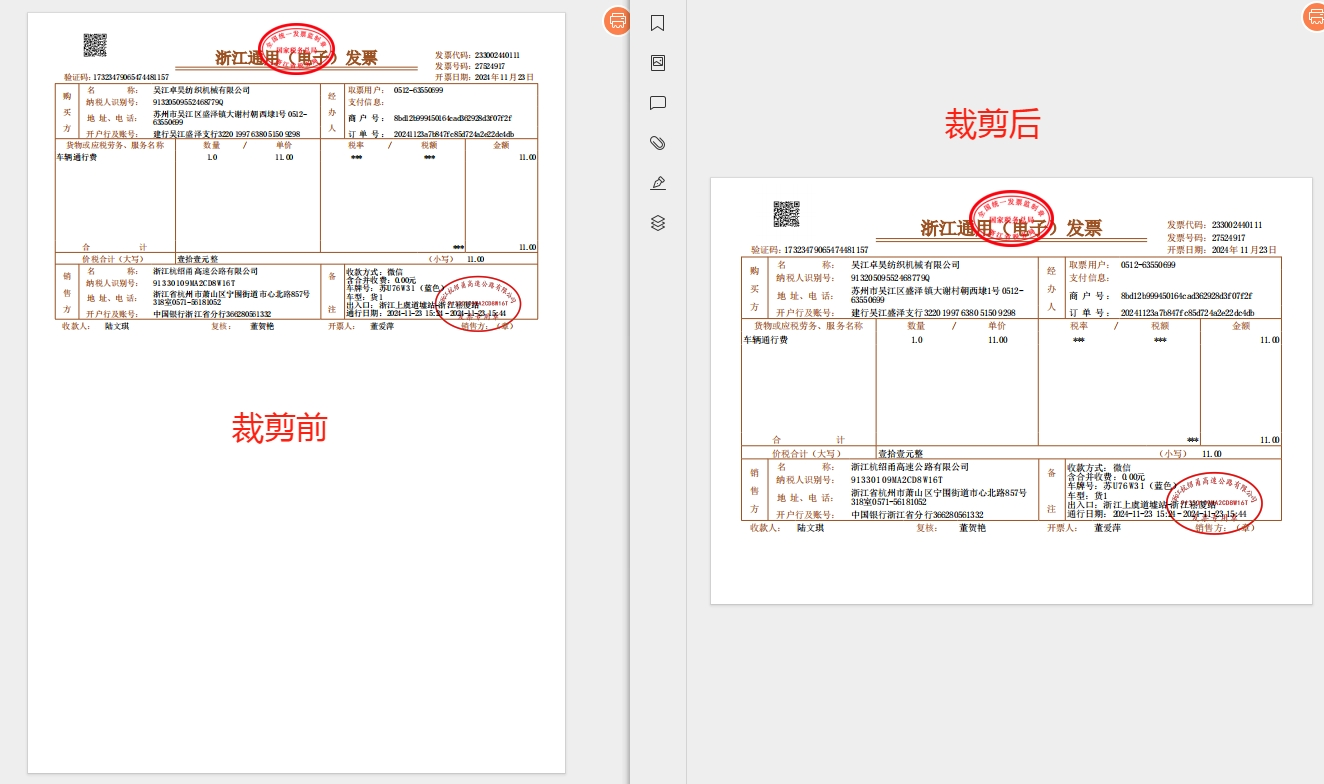Select phone number 0512-63550699 after 取票用户 on the 裁剪后 page

point(1148,265)
